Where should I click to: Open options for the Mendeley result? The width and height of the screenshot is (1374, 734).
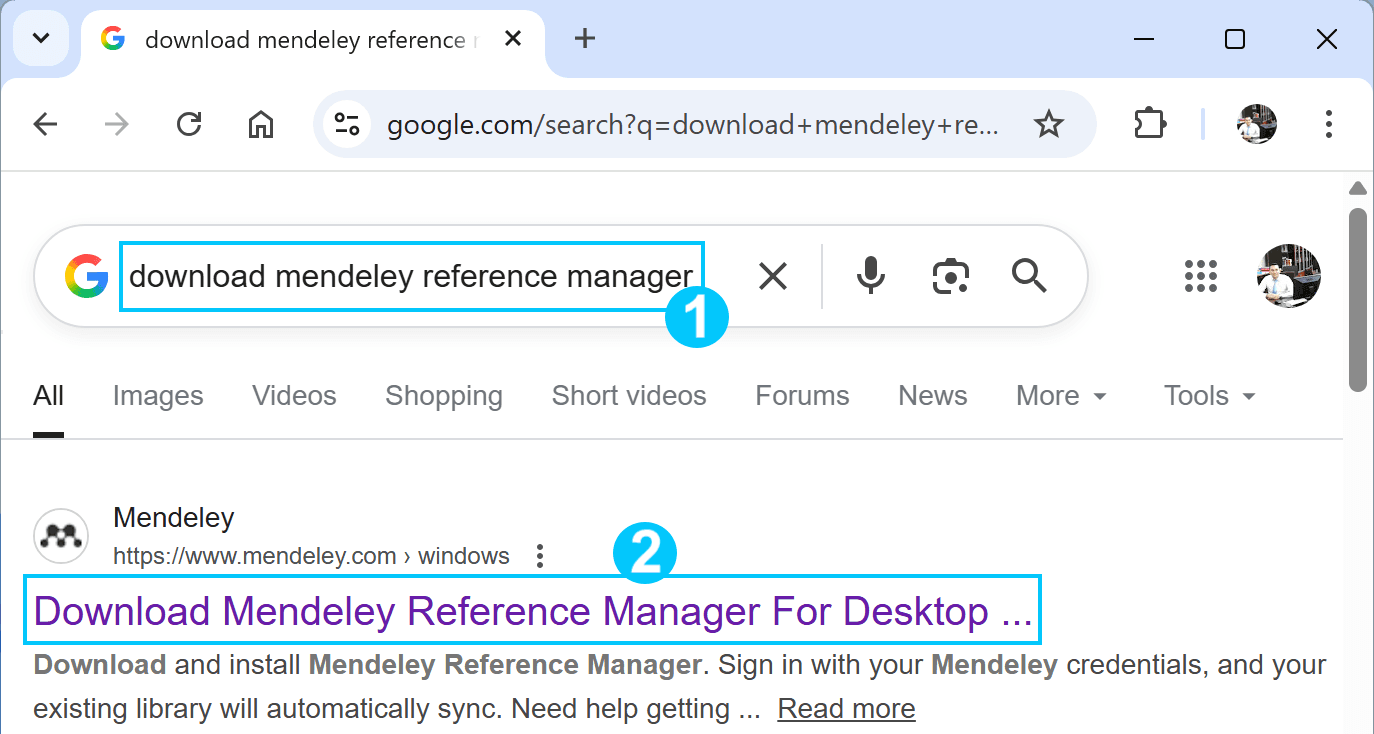tap(540, 556)
